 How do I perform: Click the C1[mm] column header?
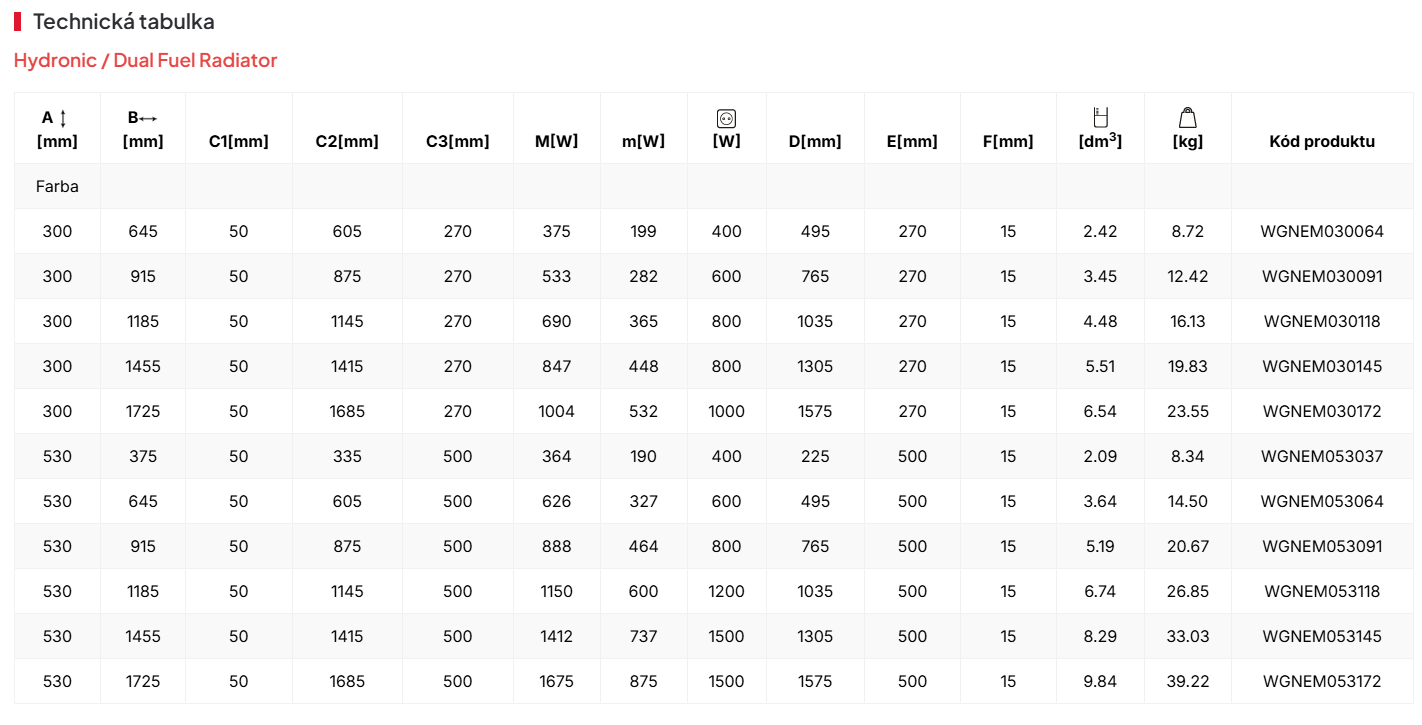click(238, 141)
